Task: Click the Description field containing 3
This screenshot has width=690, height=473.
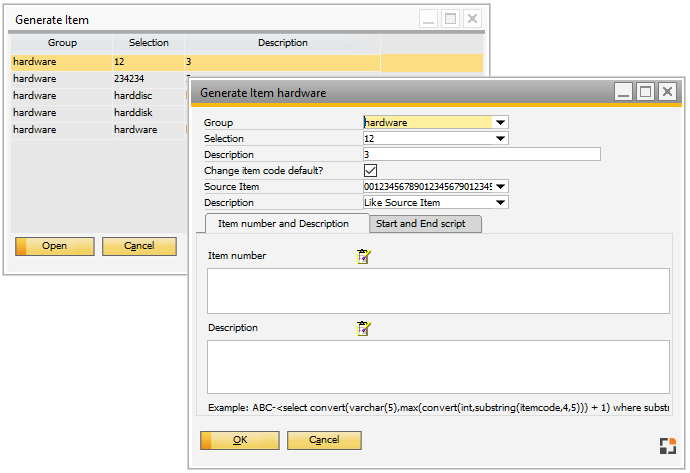Action: click(481, 155)
